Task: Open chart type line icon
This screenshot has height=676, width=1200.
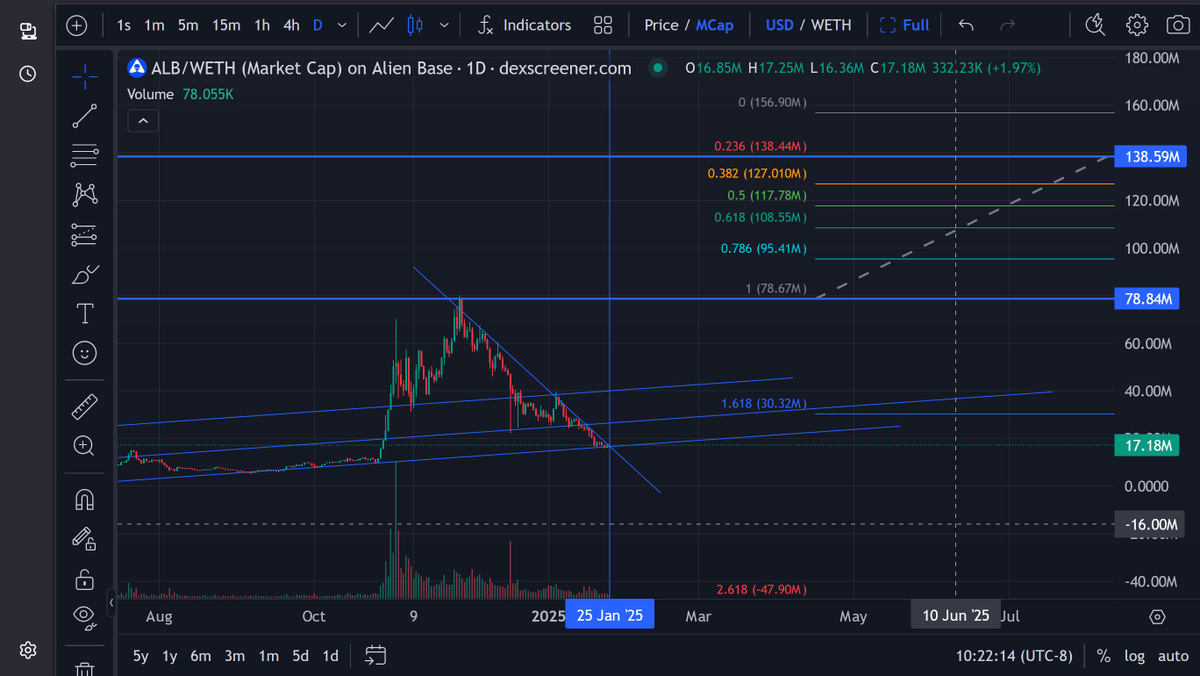Action: pyautogui.click(x=381, y=25)
